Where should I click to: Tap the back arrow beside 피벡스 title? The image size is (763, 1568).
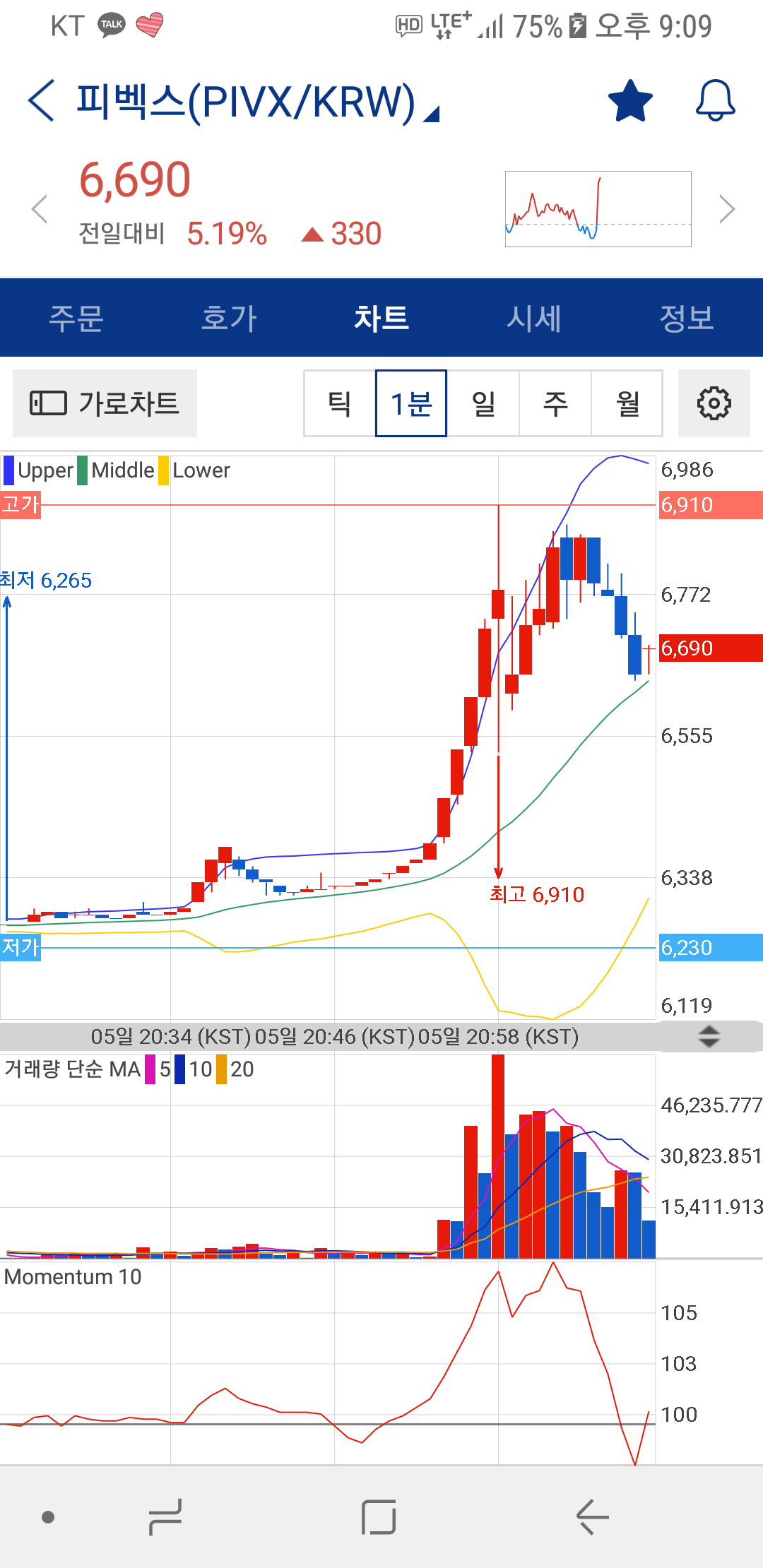point(41,100)
